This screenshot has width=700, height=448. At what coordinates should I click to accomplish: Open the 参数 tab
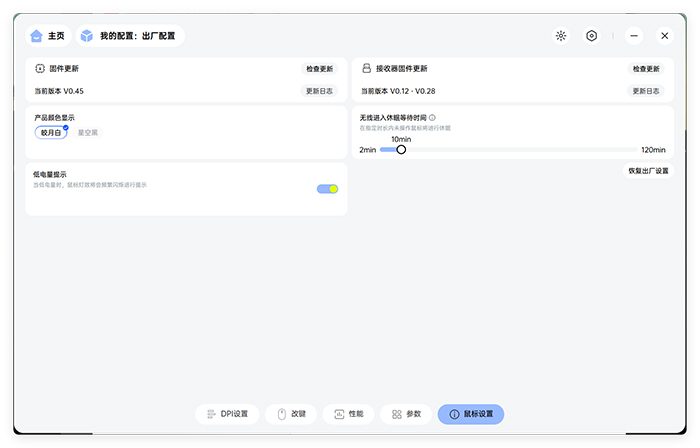[406, 414]
